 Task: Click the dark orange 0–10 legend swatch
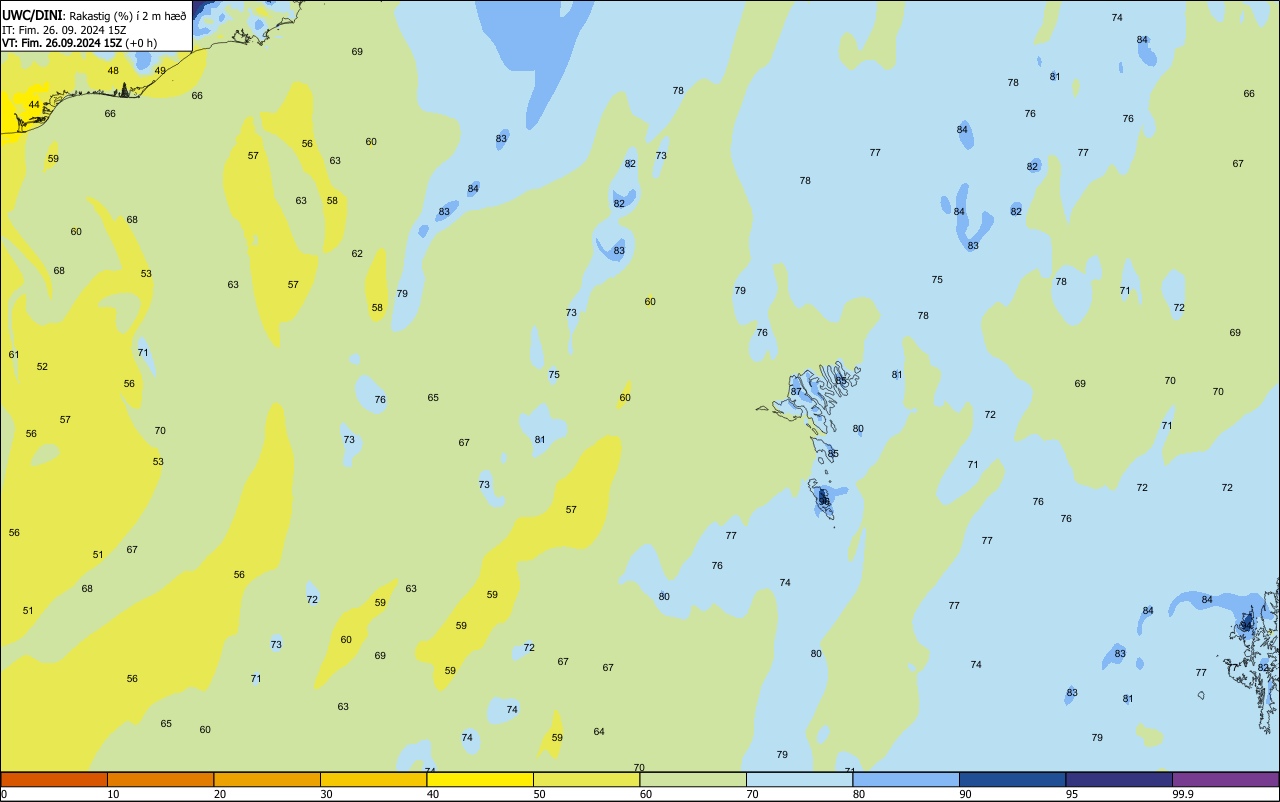tap(54, 779)
